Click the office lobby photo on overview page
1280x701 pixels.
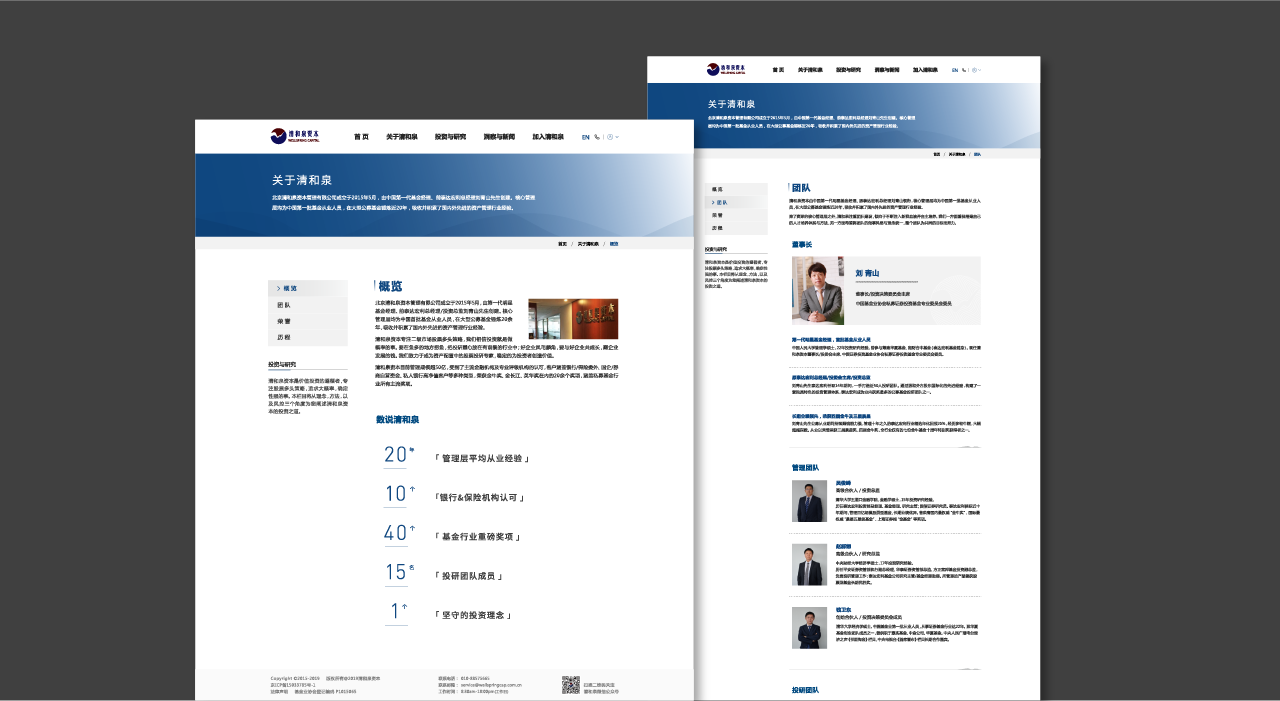(573, 319)
